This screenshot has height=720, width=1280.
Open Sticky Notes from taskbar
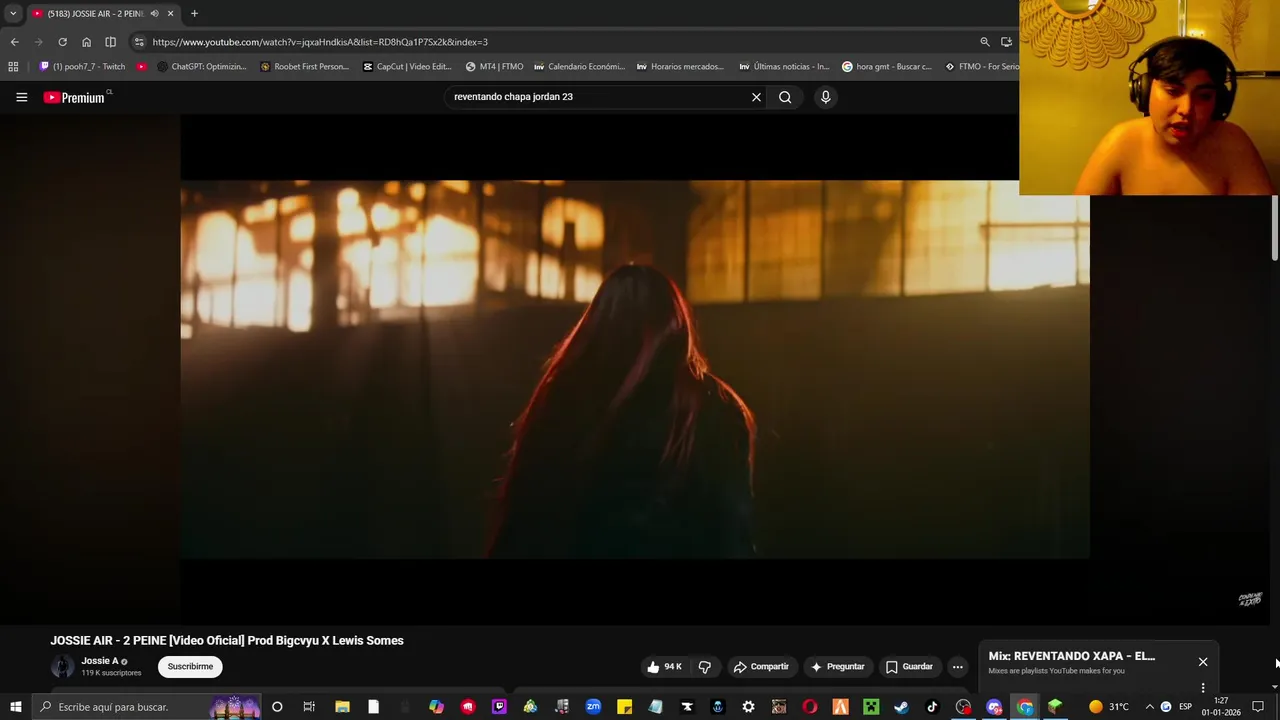point(624,707)
